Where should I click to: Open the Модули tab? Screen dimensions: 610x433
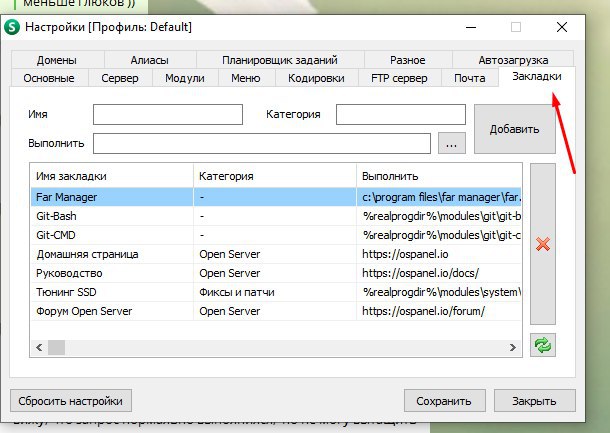185,78
